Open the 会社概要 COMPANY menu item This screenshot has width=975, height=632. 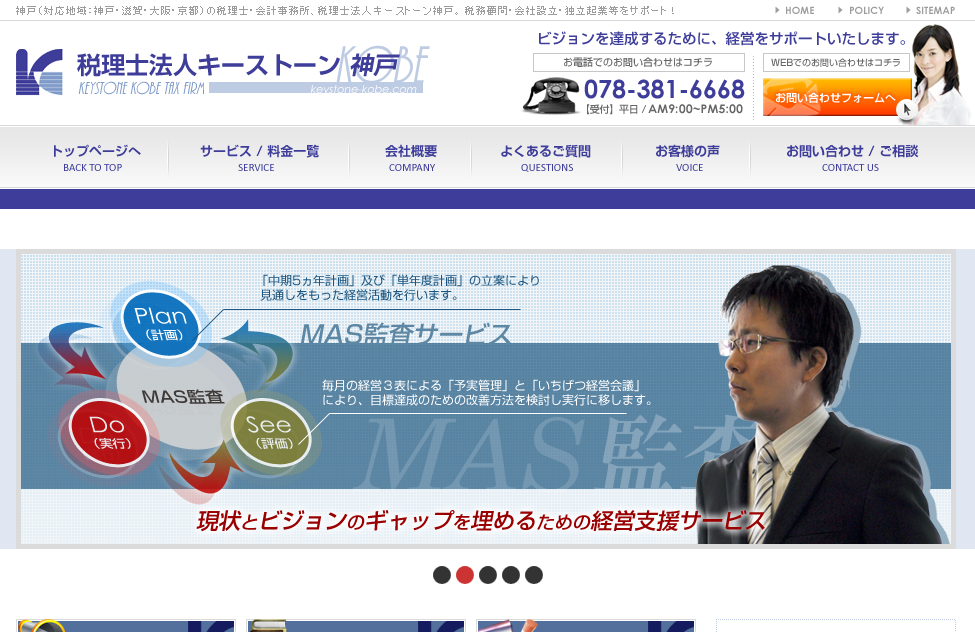pyautogui.click(x=411, y=157)
